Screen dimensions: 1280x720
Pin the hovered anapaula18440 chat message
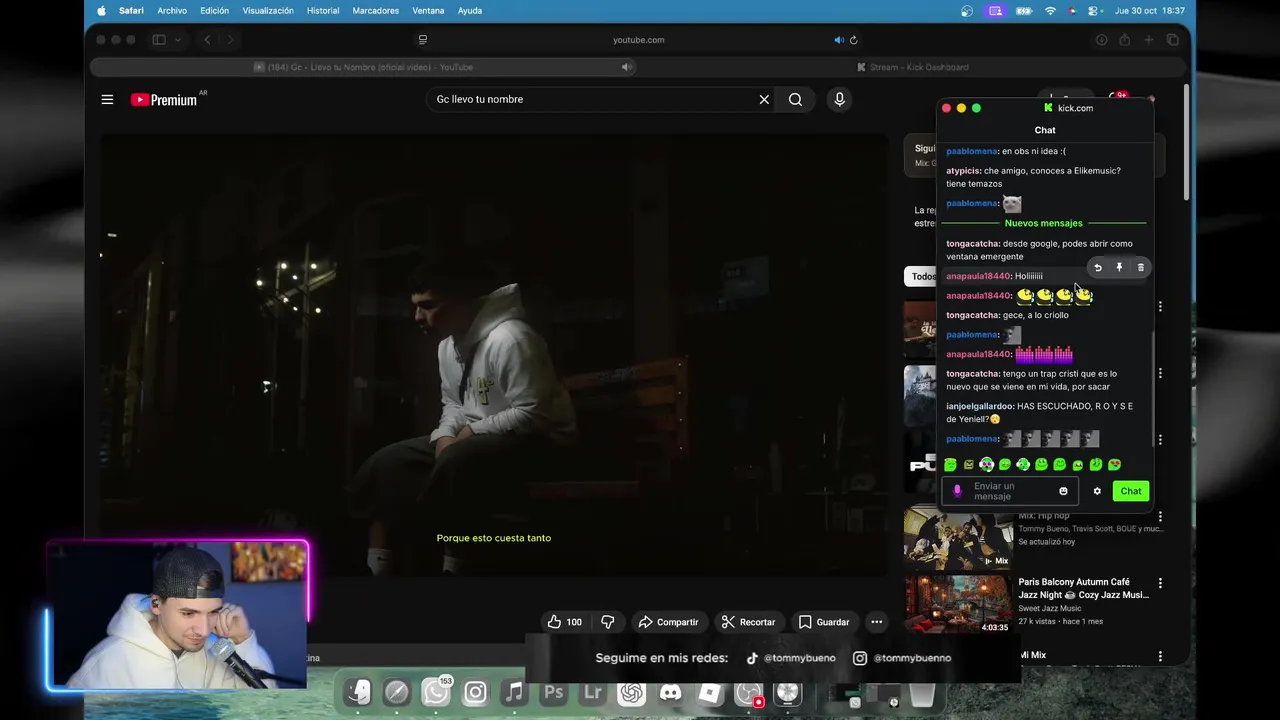[x=1119, y=267]
